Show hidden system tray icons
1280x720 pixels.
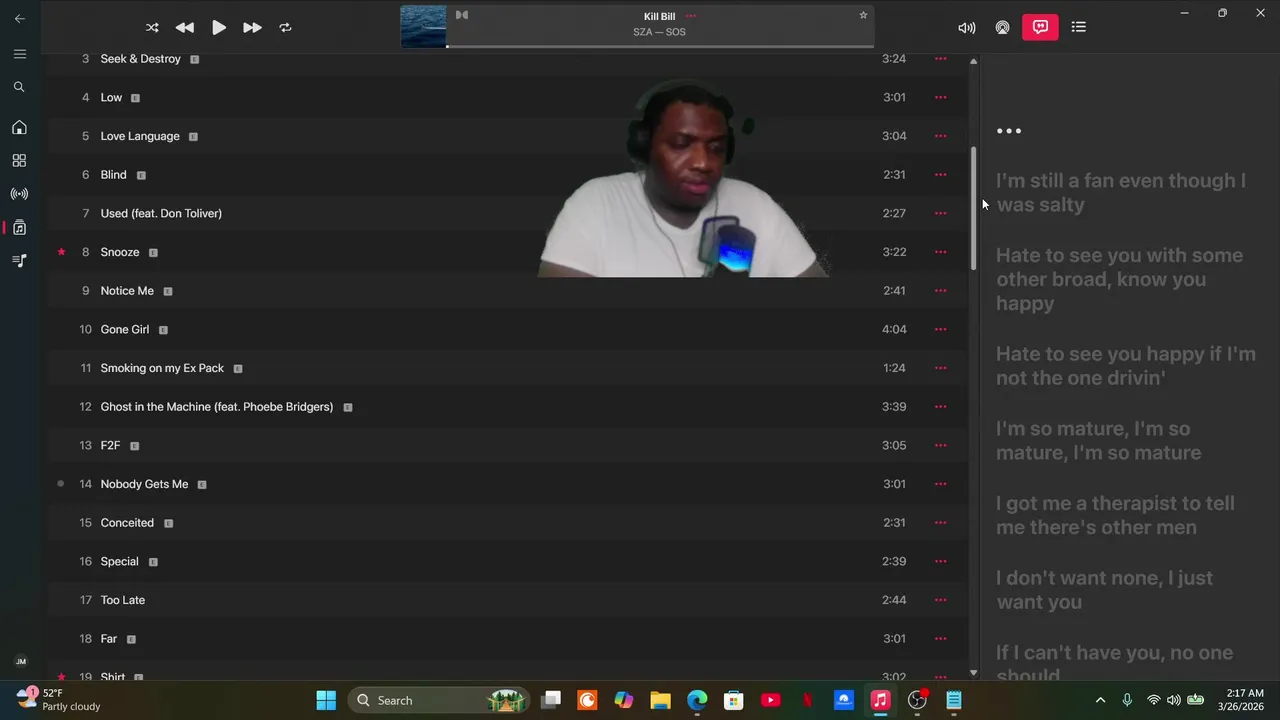1100,700
